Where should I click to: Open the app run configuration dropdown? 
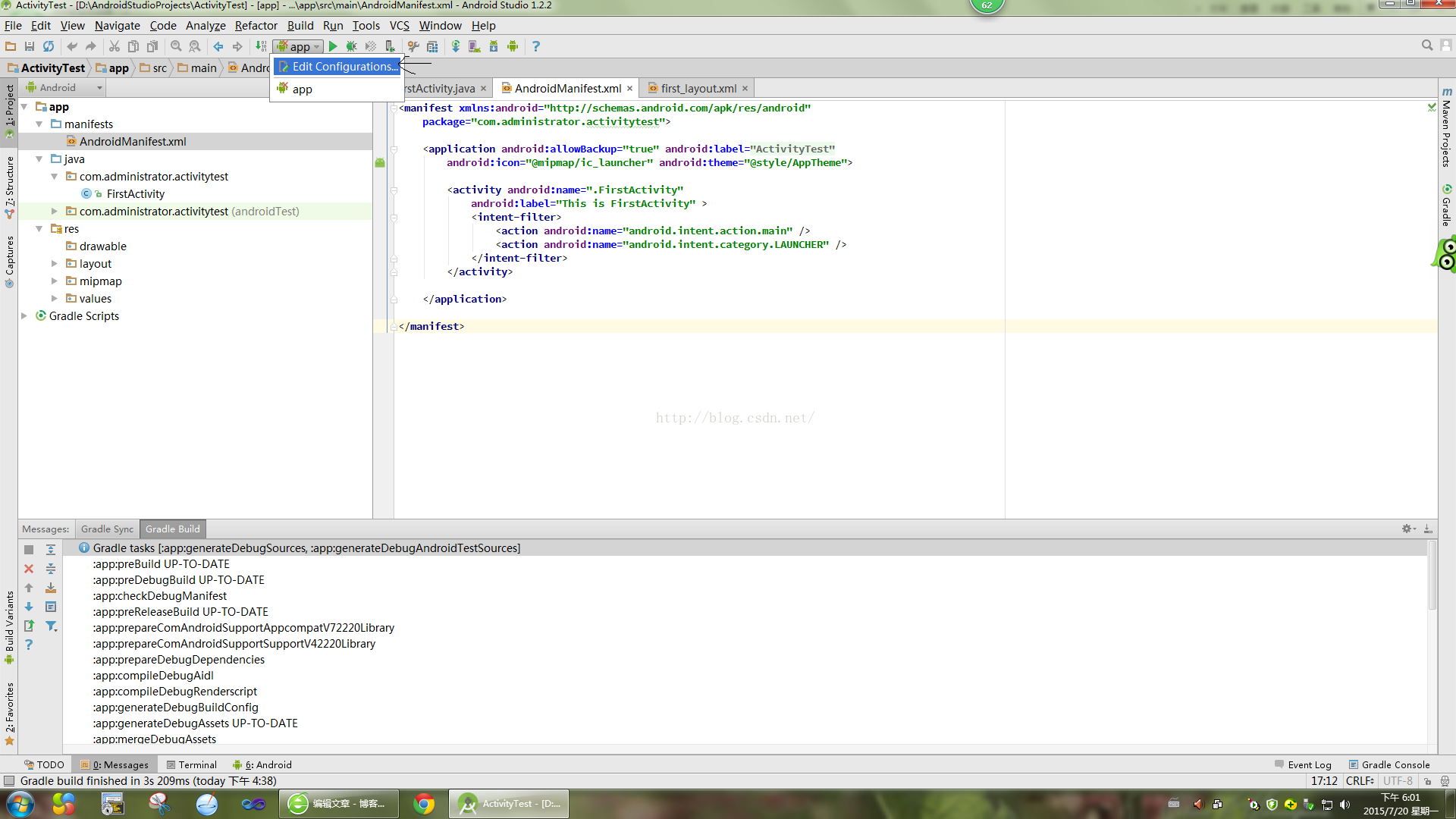(x=299, y=46)
